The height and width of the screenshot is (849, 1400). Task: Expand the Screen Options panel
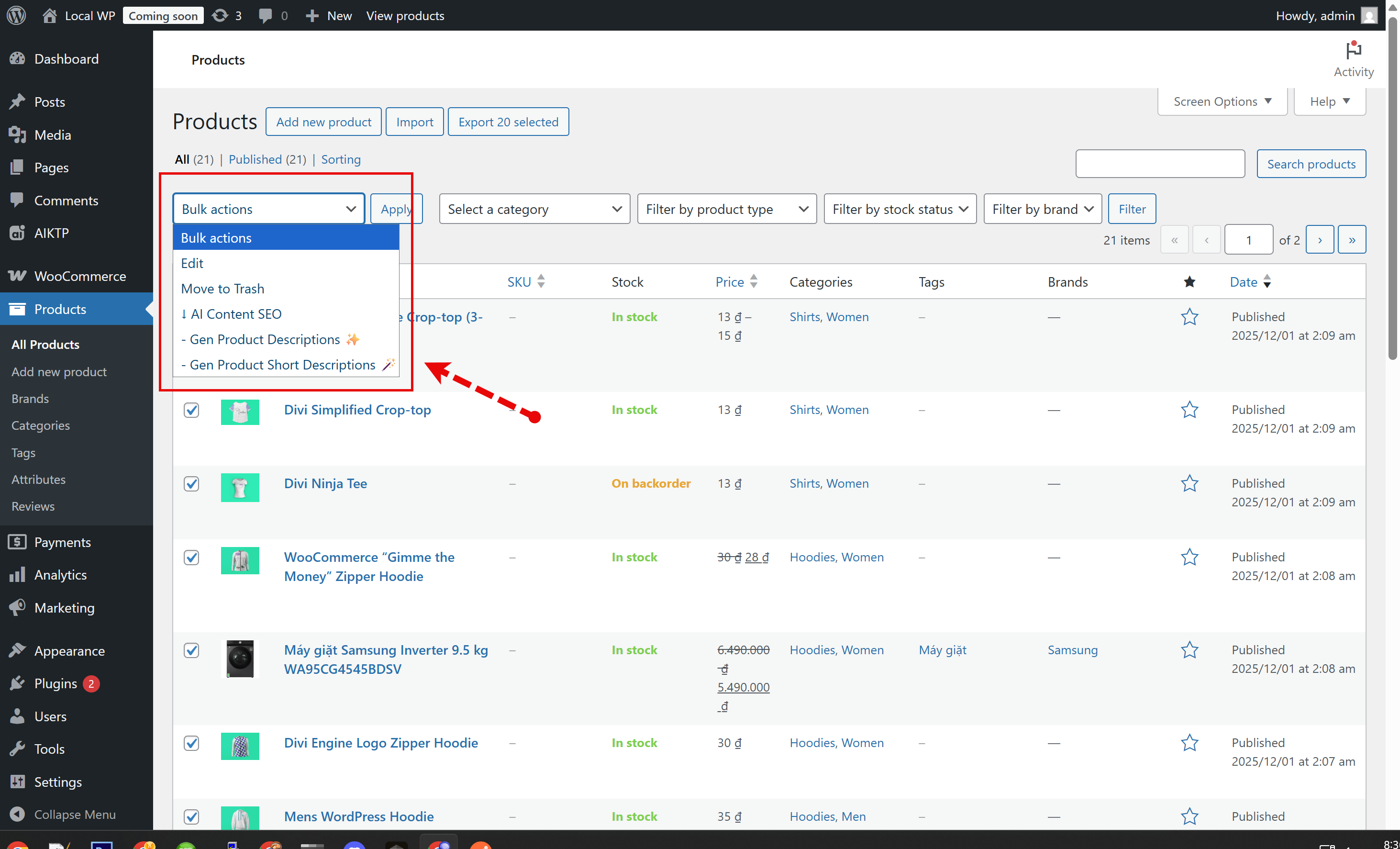pos(1222,102)
